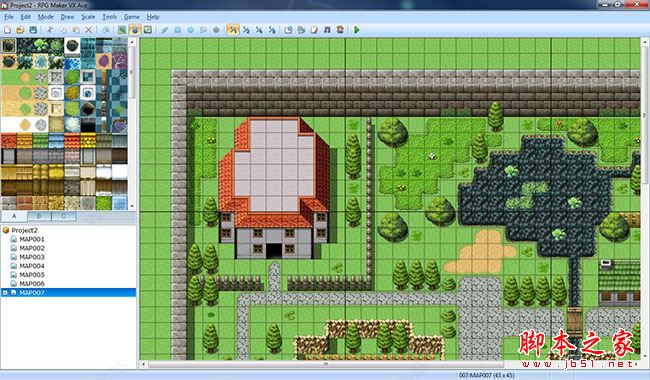Open the Database icon
The width and height of the screenshot is (650, 380).
click(x=289, y=30)
